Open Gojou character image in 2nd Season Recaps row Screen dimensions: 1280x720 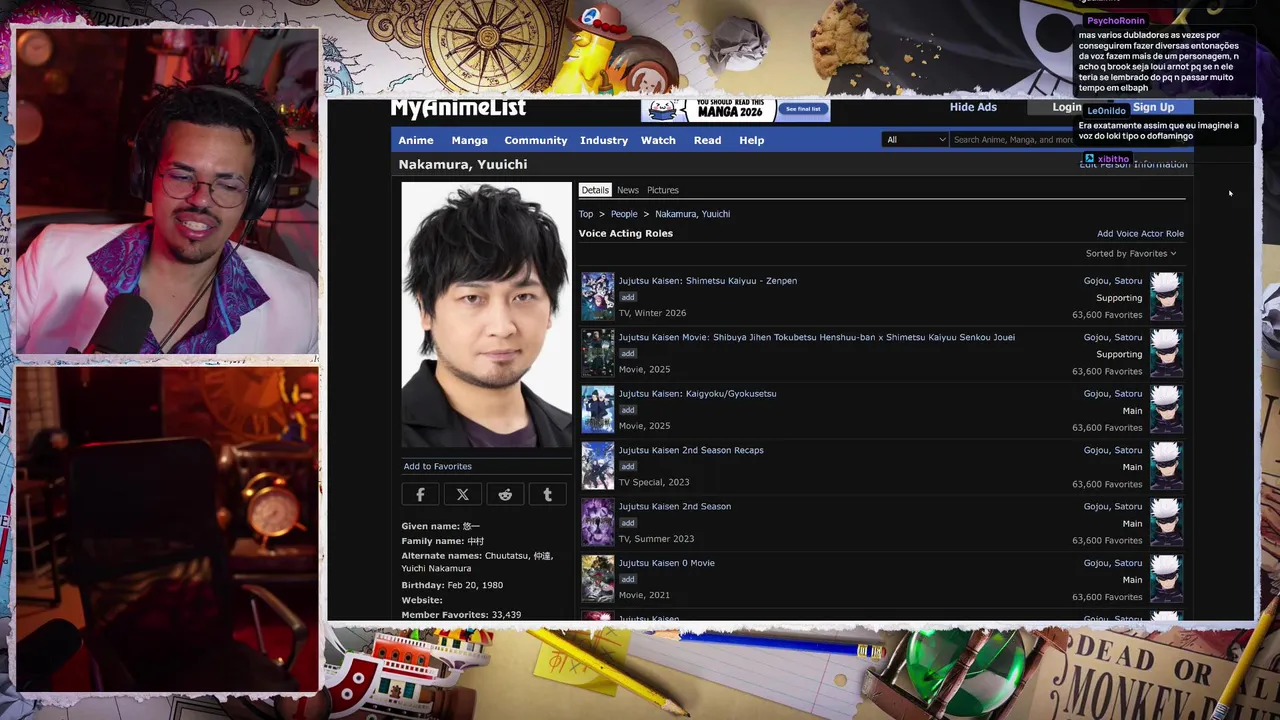click(1166, 466)
